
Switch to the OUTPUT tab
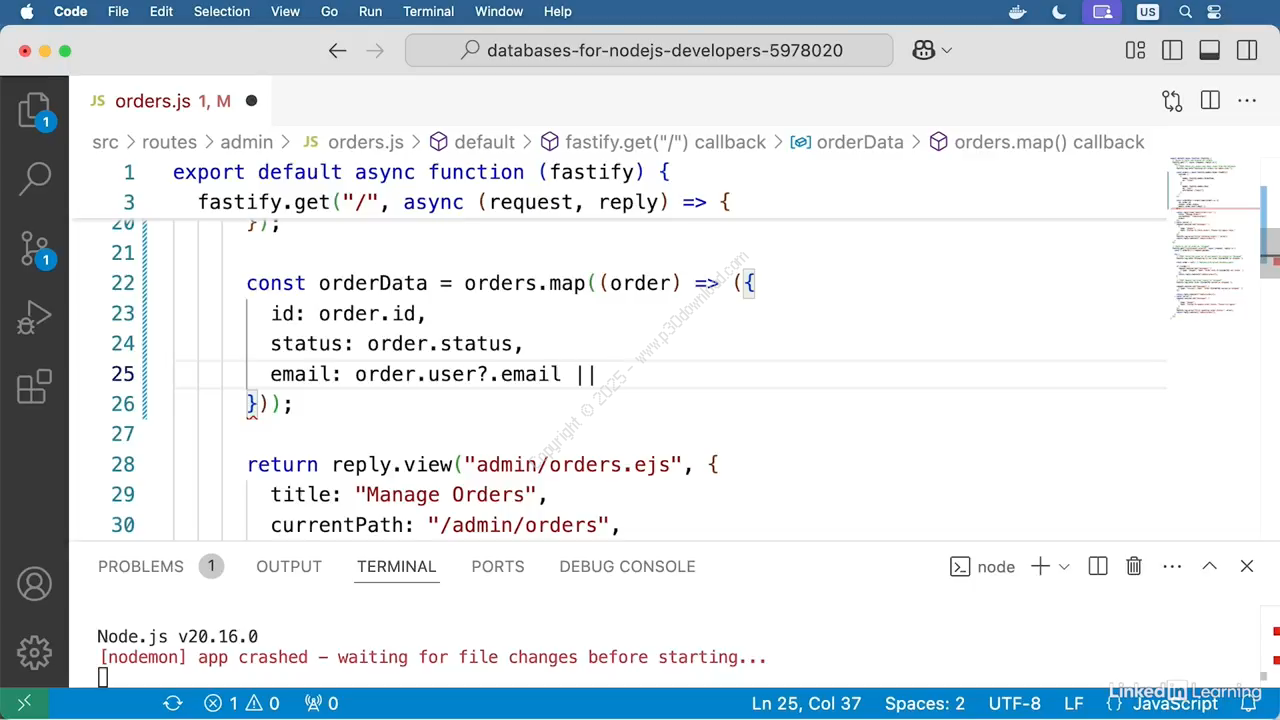[289, 566]
